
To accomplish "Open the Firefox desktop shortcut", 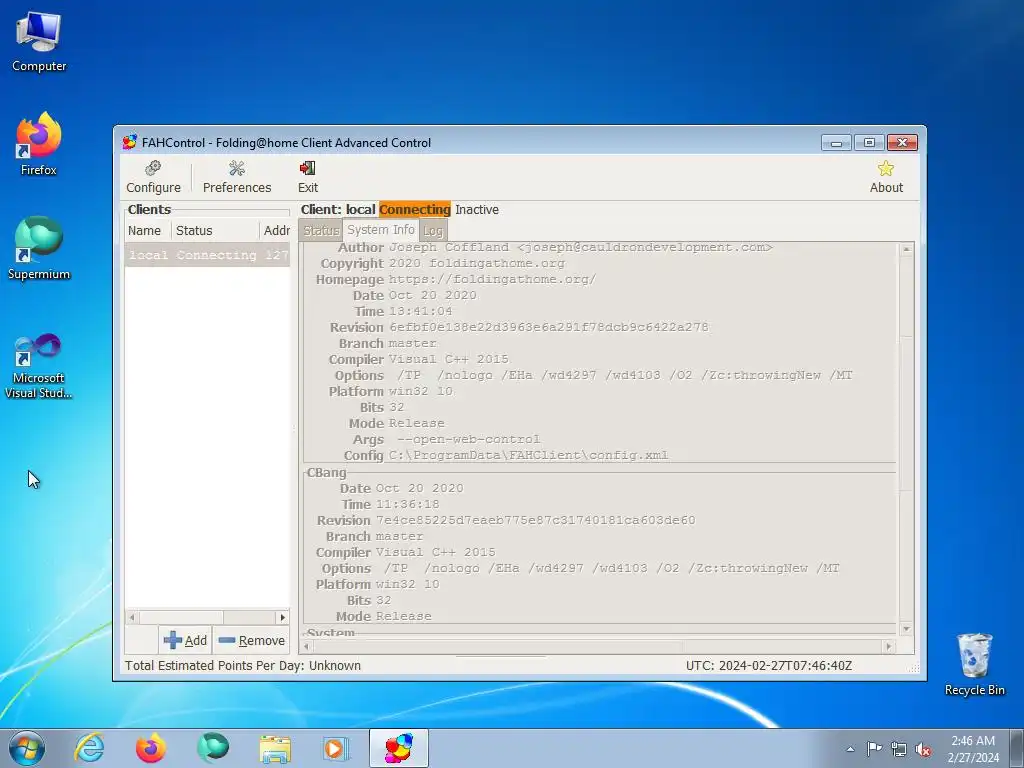I will (x=39, y=144).
